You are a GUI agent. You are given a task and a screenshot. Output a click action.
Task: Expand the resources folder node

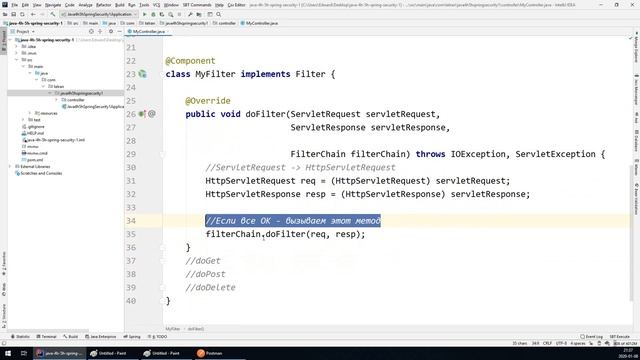coord(30,113)
